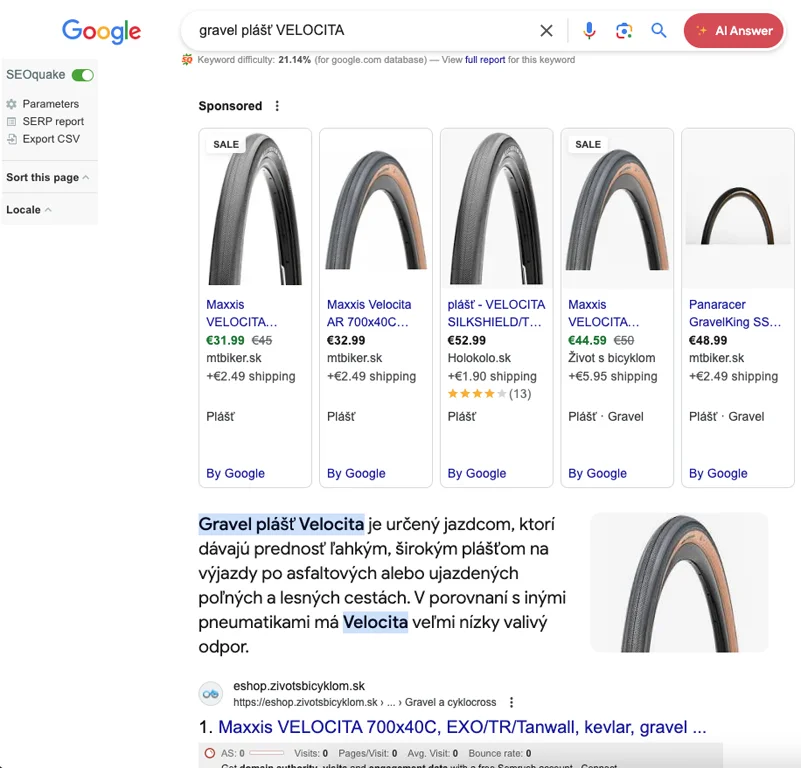Open Sponsored section three-dot menu
Viewport: 801px width, 768px height.
278,106
